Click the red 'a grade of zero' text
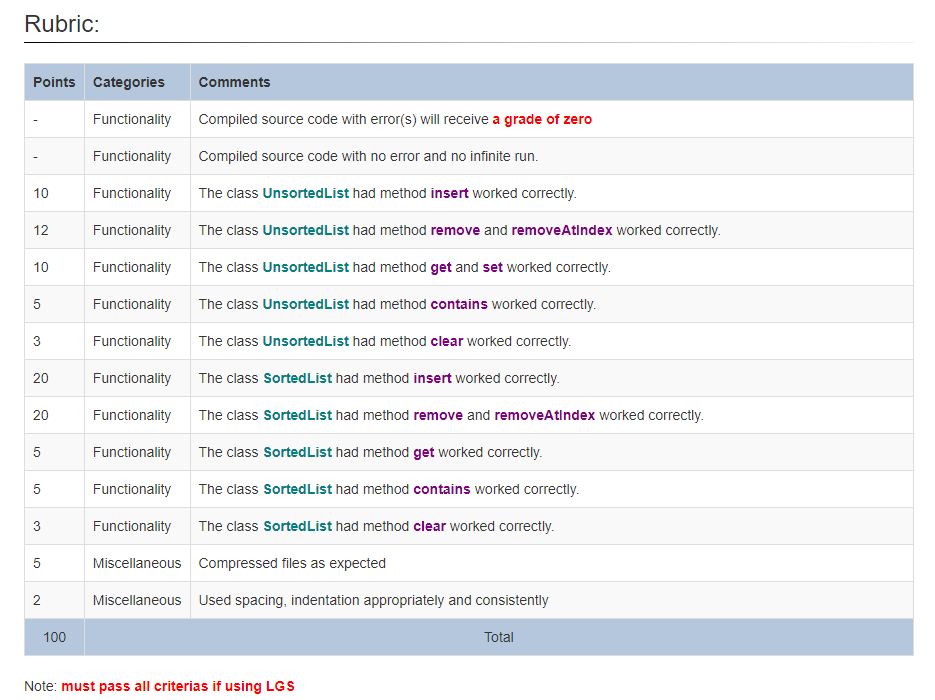The image size is (935, 700). [x=543, y=119]
